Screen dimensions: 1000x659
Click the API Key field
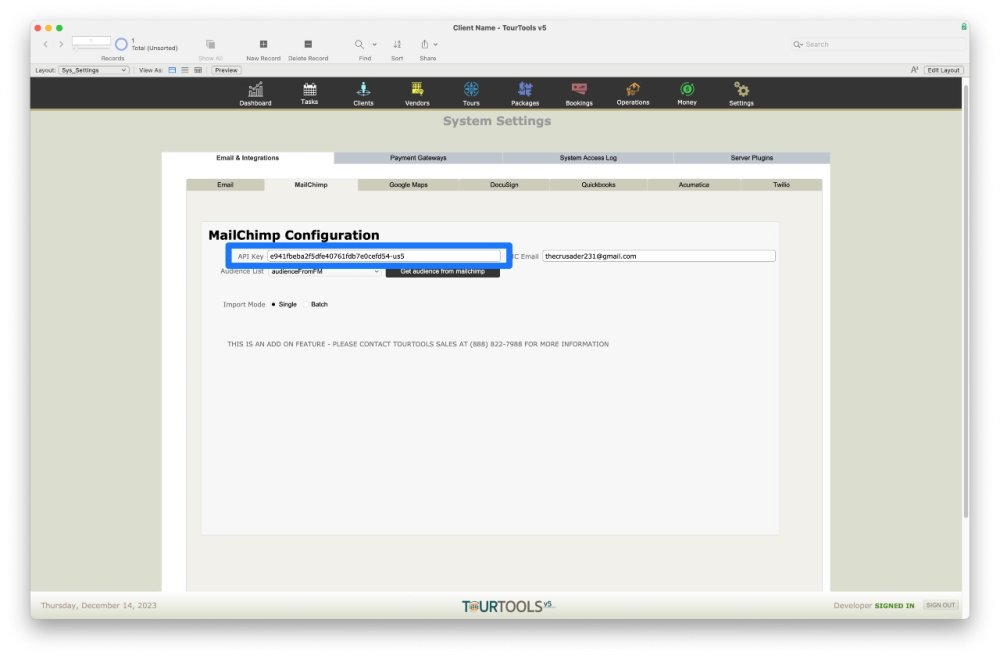[x=384, y=256]
